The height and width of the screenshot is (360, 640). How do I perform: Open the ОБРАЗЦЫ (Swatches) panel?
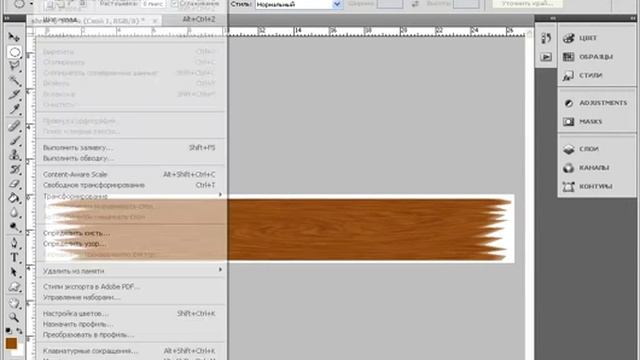597,57
